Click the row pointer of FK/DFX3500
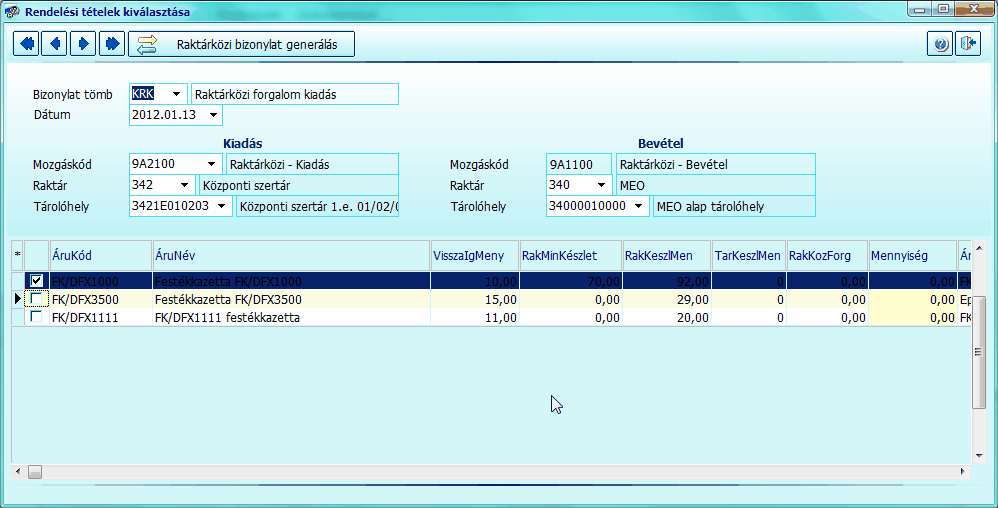The height and width of the screenshot is (508, 998). tap(18, 299)
